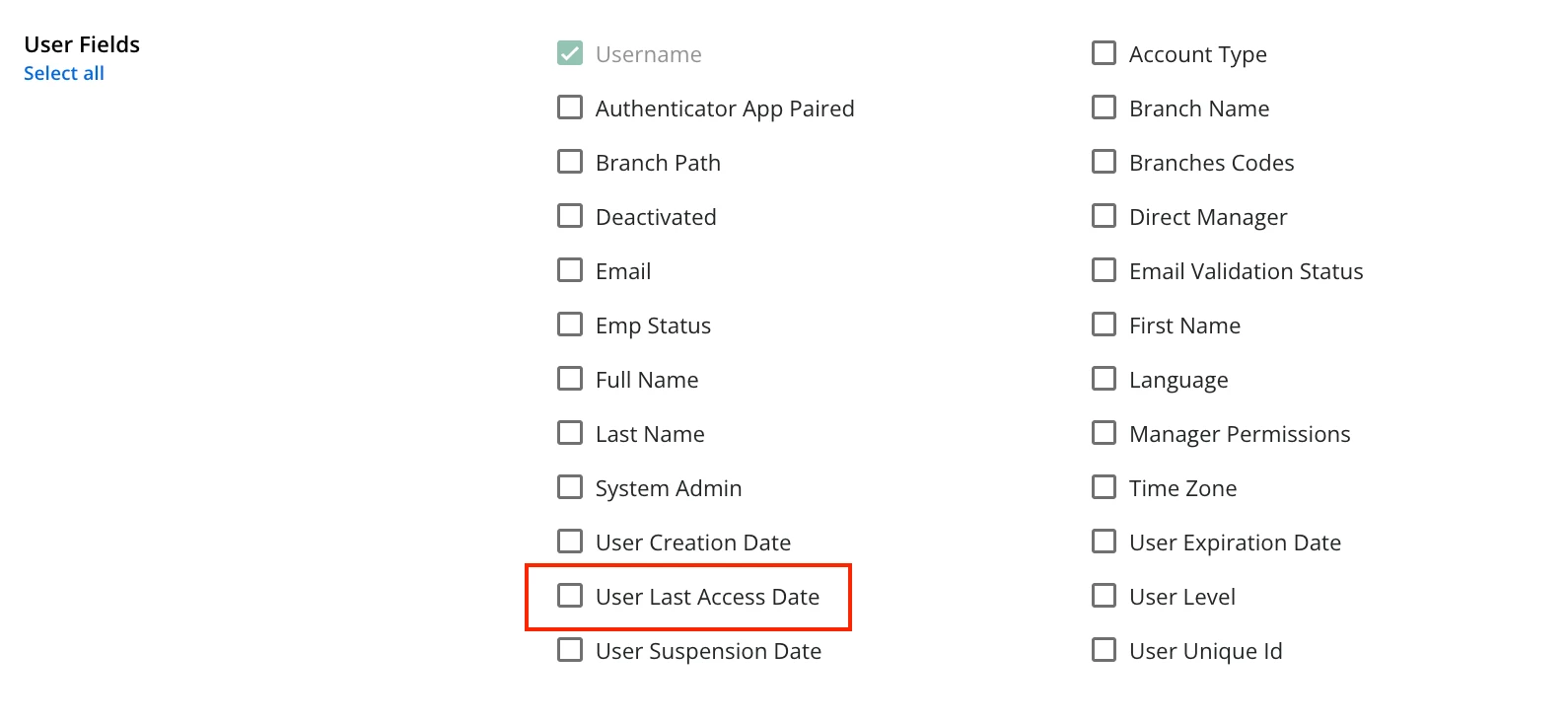Enable the Emp Status checkbox
The height and width of the screenshot is (724, 1568).
tap(570, 325)
